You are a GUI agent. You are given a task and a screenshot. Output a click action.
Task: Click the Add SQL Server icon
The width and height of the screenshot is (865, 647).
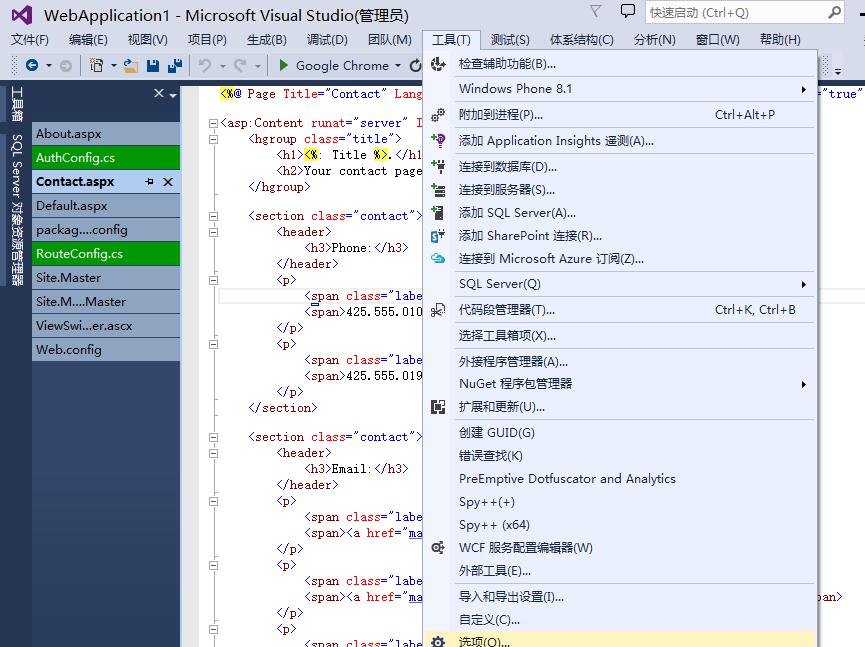(x=438, y=213)
